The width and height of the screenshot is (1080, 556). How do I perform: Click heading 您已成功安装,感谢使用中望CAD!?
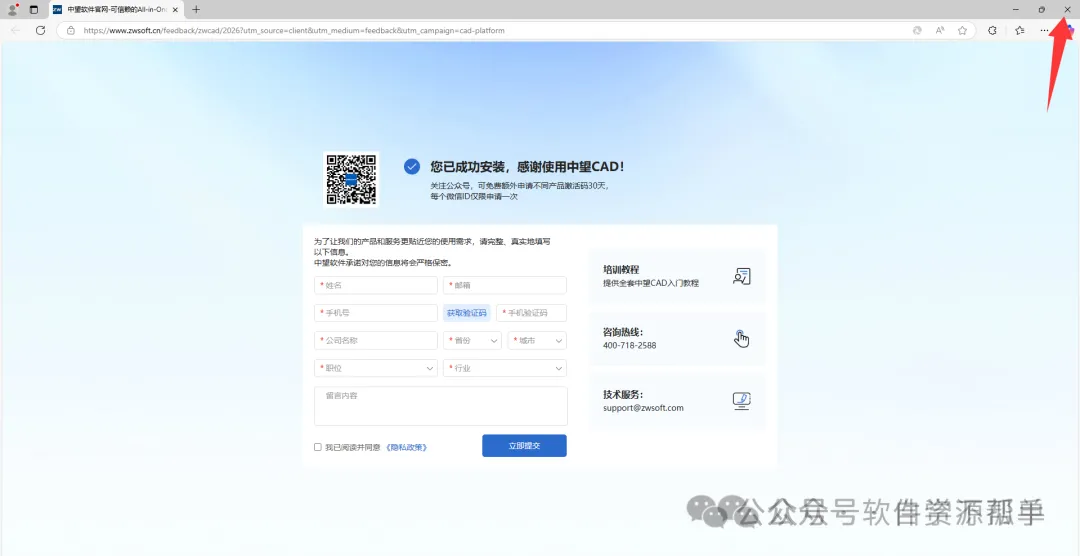tap(528, 167)
